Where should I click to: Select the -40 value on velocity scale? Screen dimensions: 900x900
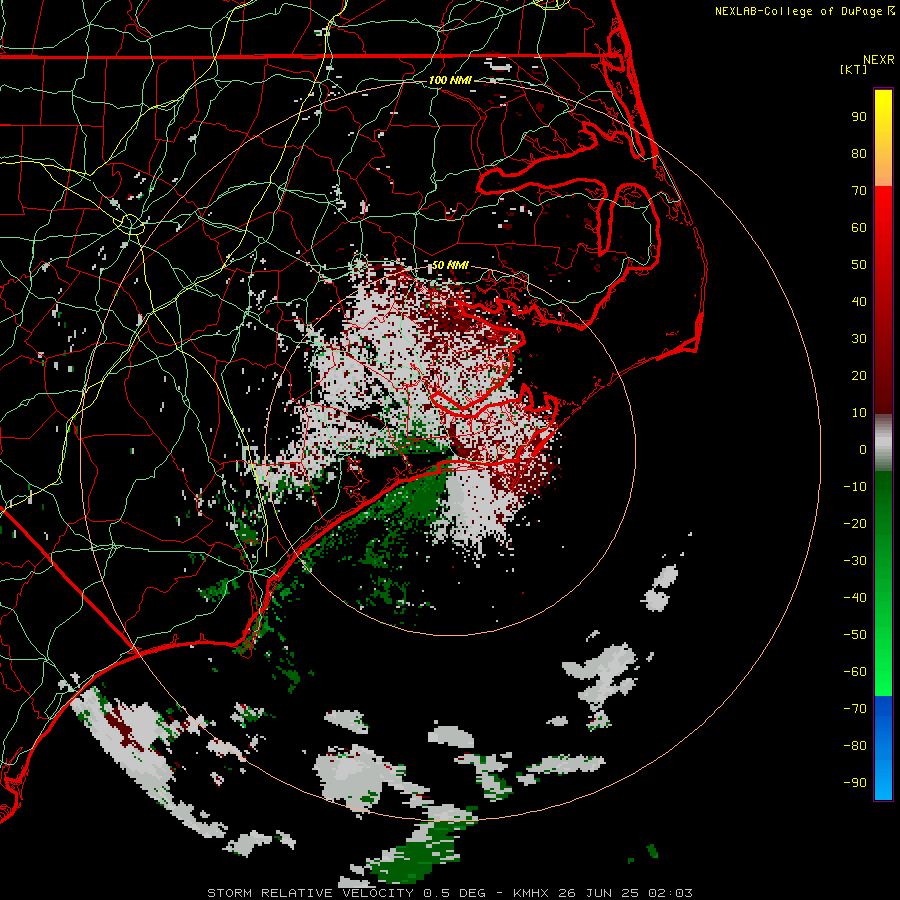click(x=855, y=598)
